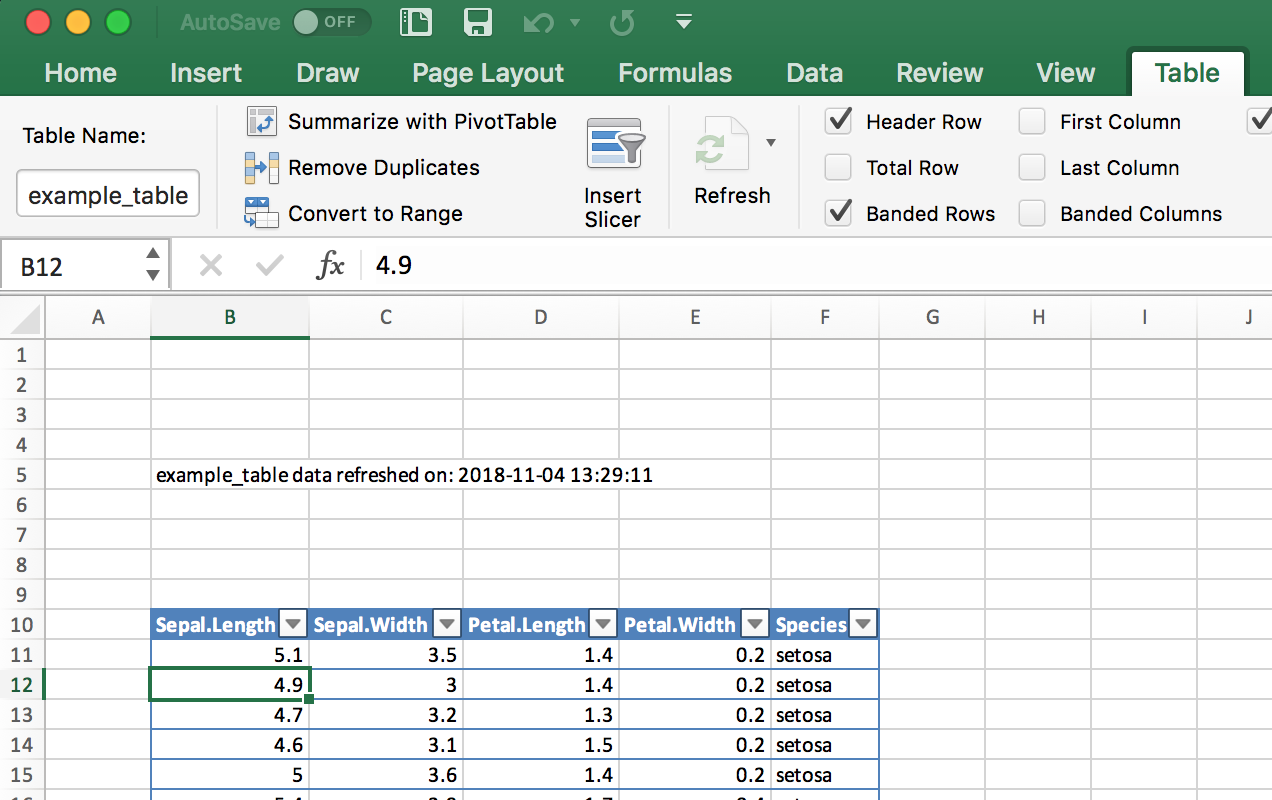Image resolution: width=1272 pixels, height=800 pixels.
Task: Open the Sepal.Length filter dropdown
Action: pyautogui.click(x=292, y=623)
